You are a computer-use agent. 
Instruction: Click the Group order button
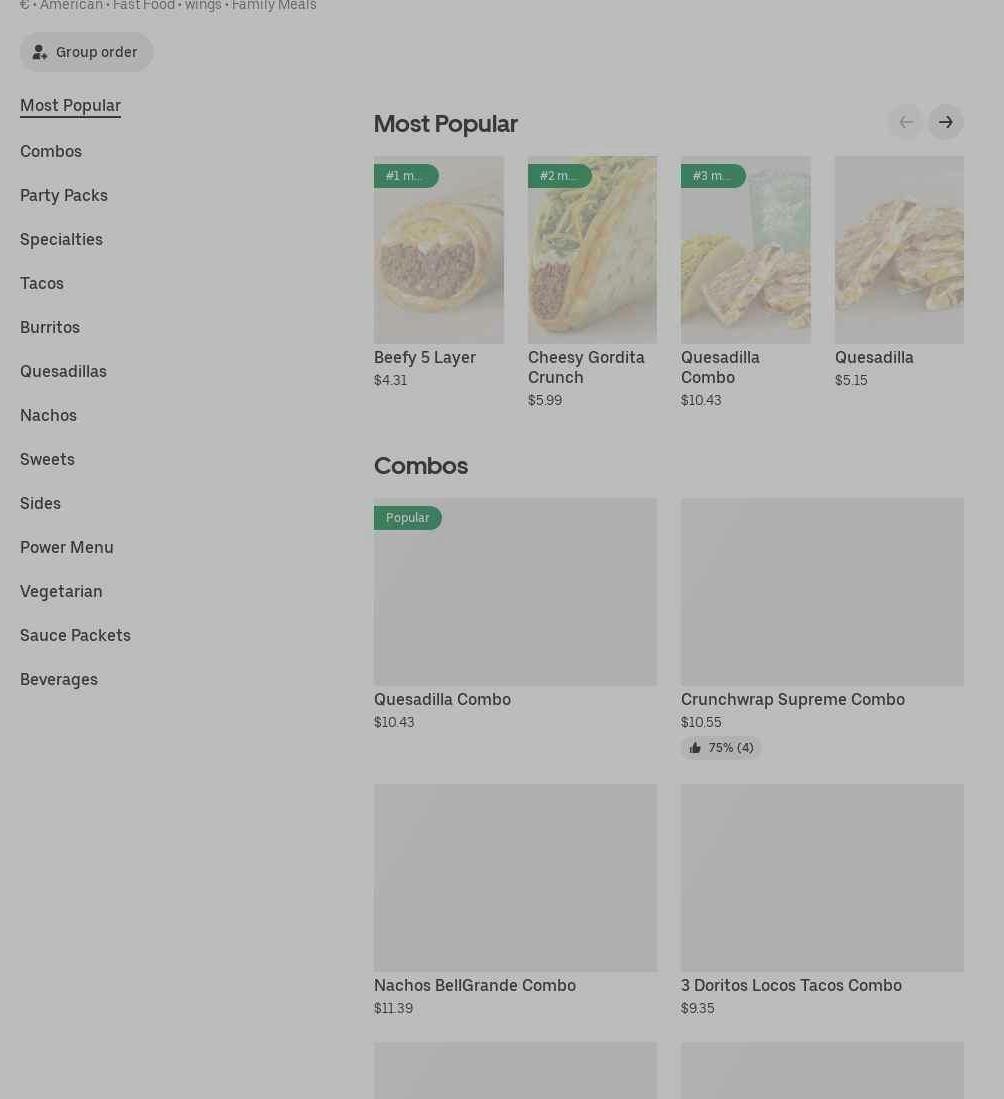(x=86, y=52)
